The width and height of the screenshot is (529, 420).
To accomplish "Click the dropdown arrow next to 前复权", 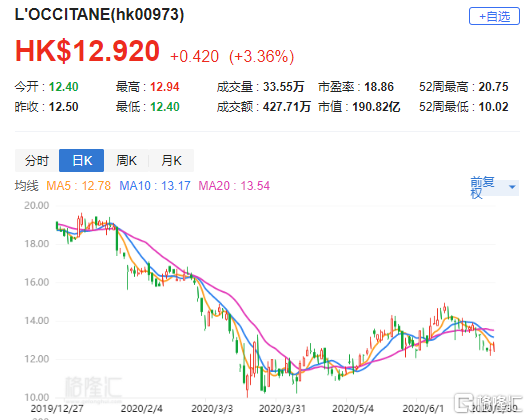I will click(x=512, y=187).
